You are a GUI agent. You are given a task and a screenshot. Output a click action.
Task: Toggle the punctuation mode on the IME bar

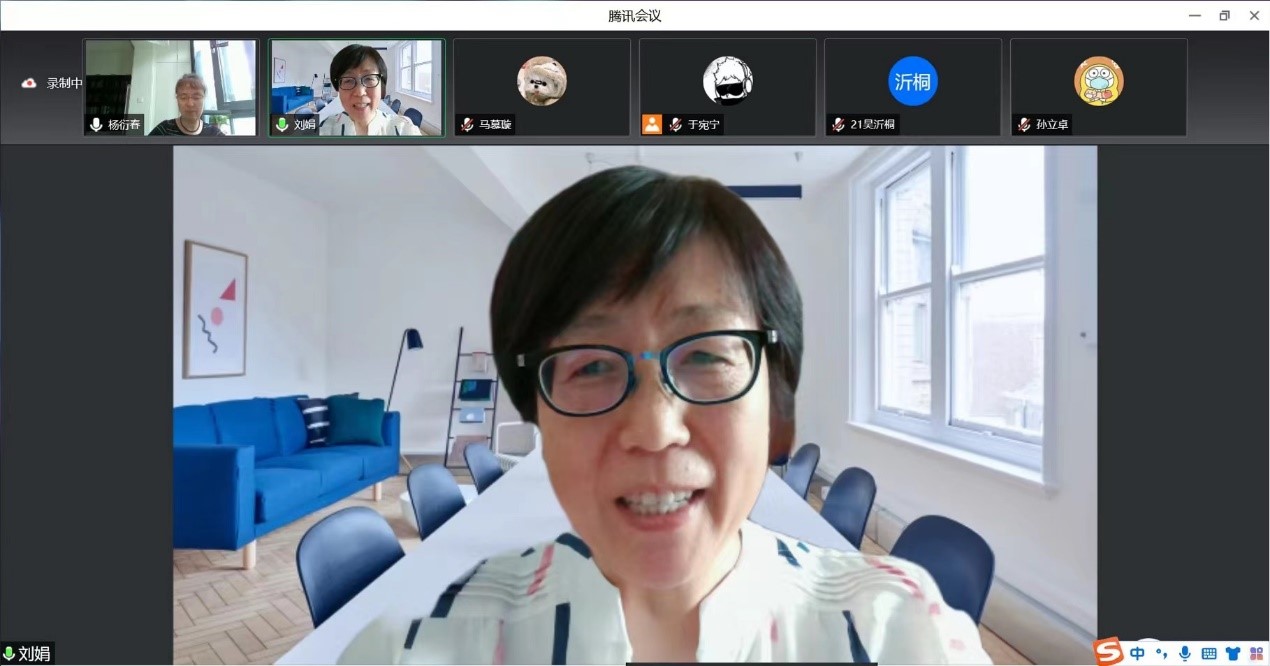pyautogui.click(x=1161, y=653)
